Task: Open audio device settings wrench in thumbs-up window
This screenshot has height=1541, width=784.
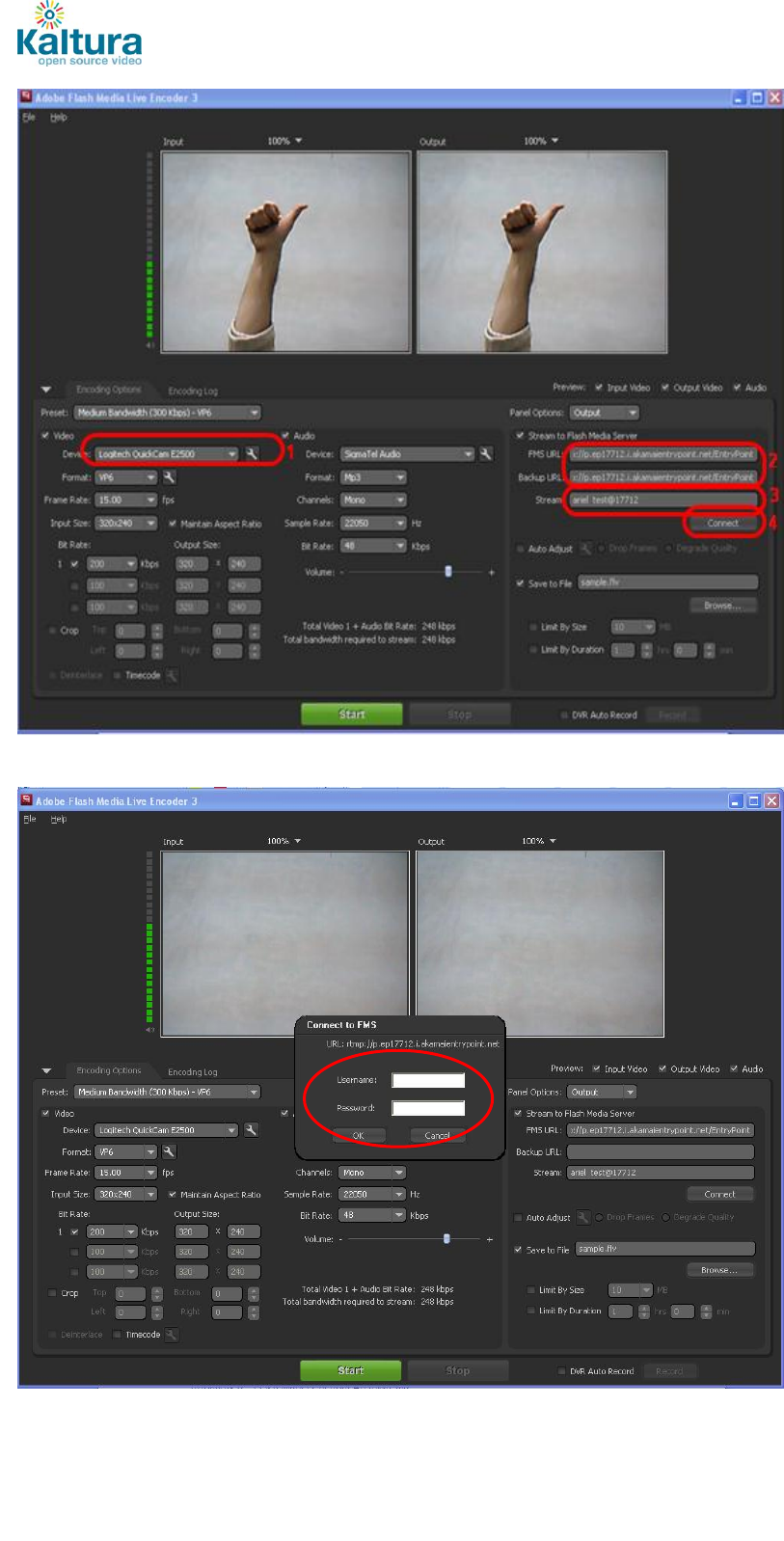Action: (x=486, y=453)
